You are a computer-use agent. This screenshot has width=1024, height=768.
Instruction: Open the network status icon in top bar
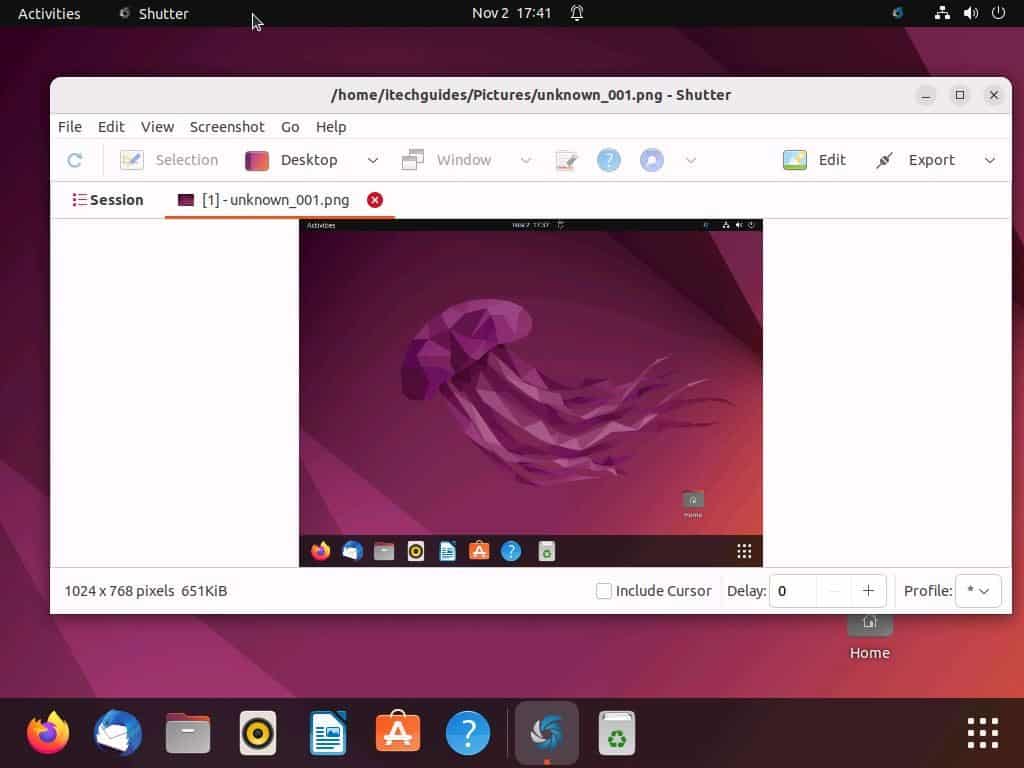pyautogui.click(x=942, y=13)
